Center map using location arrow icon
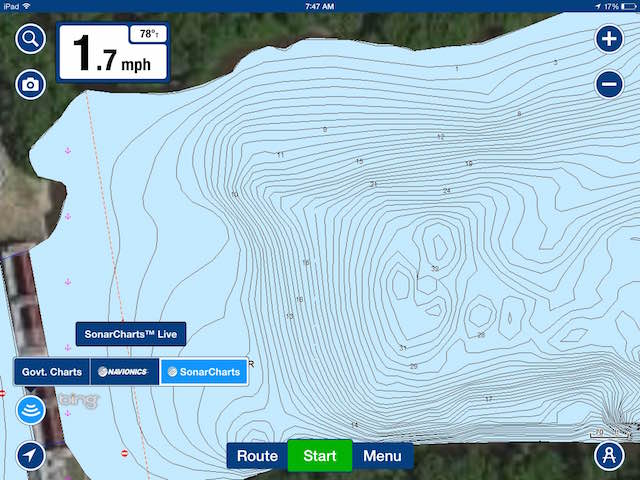The height and width of the screenshot is (480, 640). 31,456
